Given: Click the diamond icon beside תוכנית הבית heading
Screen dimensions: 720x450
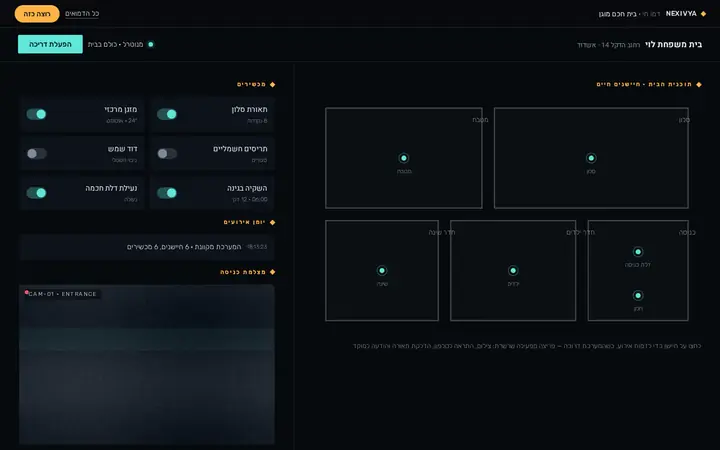Looking at the screenshot, I should click(x=699, y=84).
